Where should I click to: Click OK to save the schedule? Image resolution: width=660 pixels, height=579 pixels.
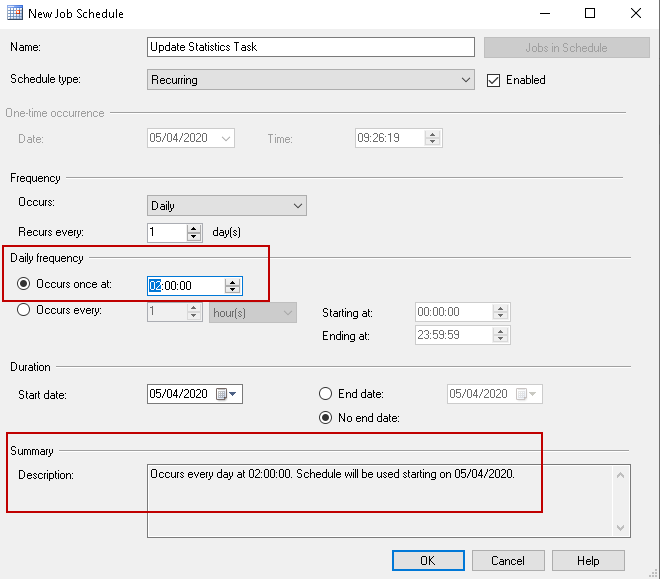coord(428,560)
